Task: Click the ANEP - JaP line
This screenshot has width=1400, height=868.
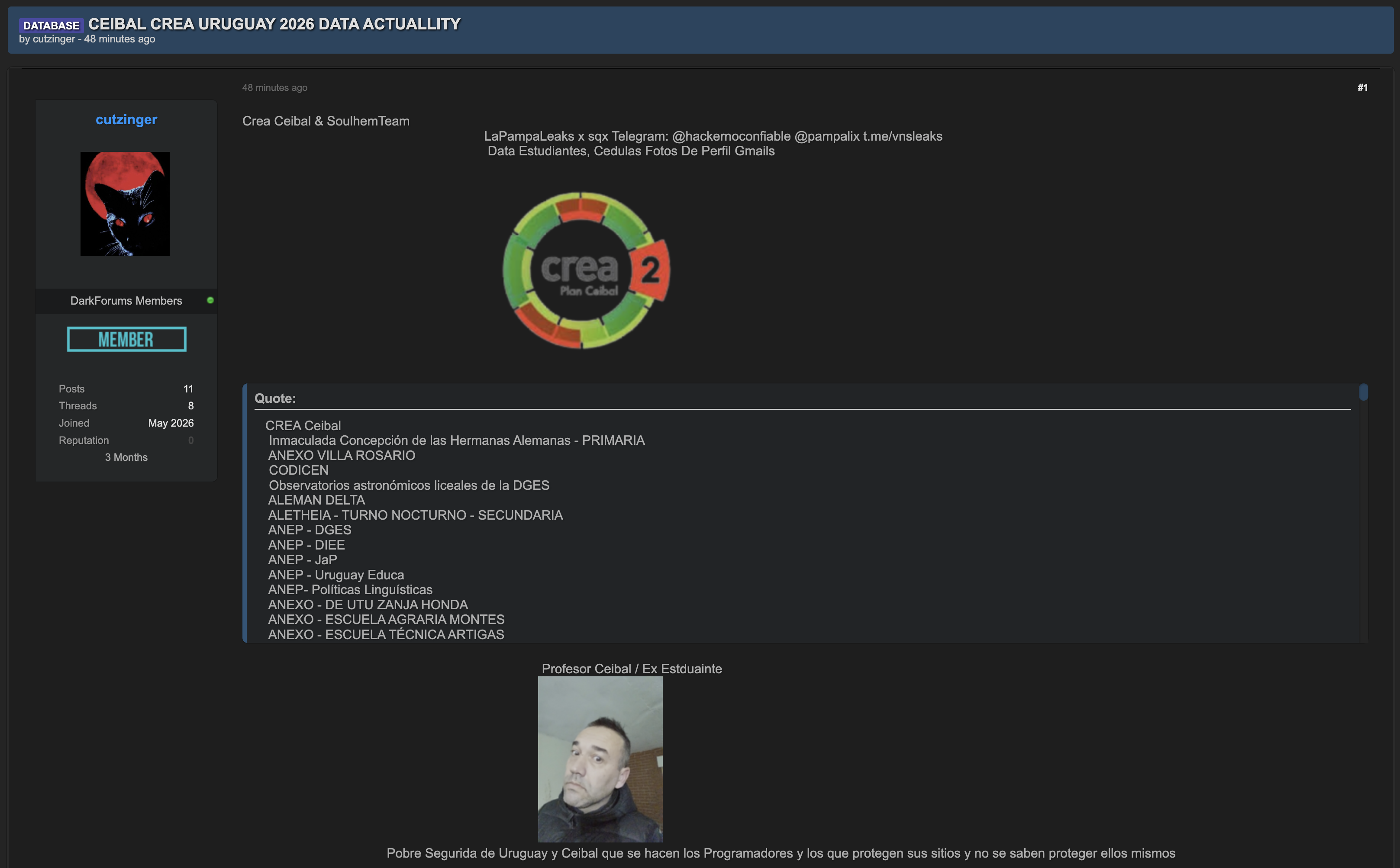Action: pos(303,560)
